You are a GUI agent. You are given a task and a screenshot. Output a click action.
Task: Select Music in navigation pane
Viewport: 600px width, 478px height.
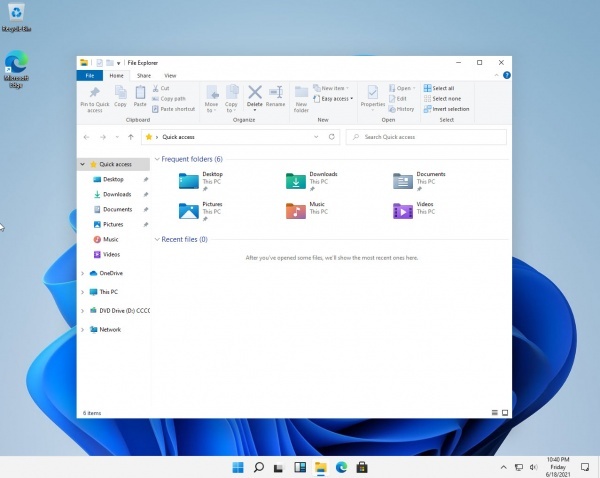(113, 240)
